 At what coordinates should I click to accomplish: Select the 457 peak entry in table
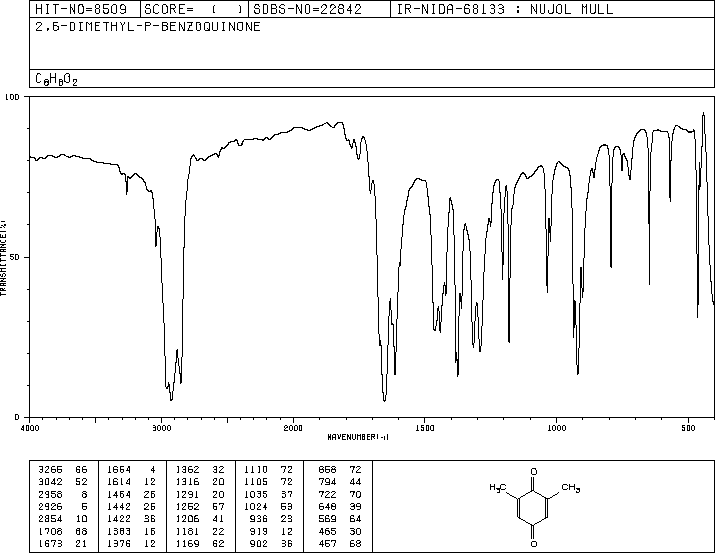[340, 544]
